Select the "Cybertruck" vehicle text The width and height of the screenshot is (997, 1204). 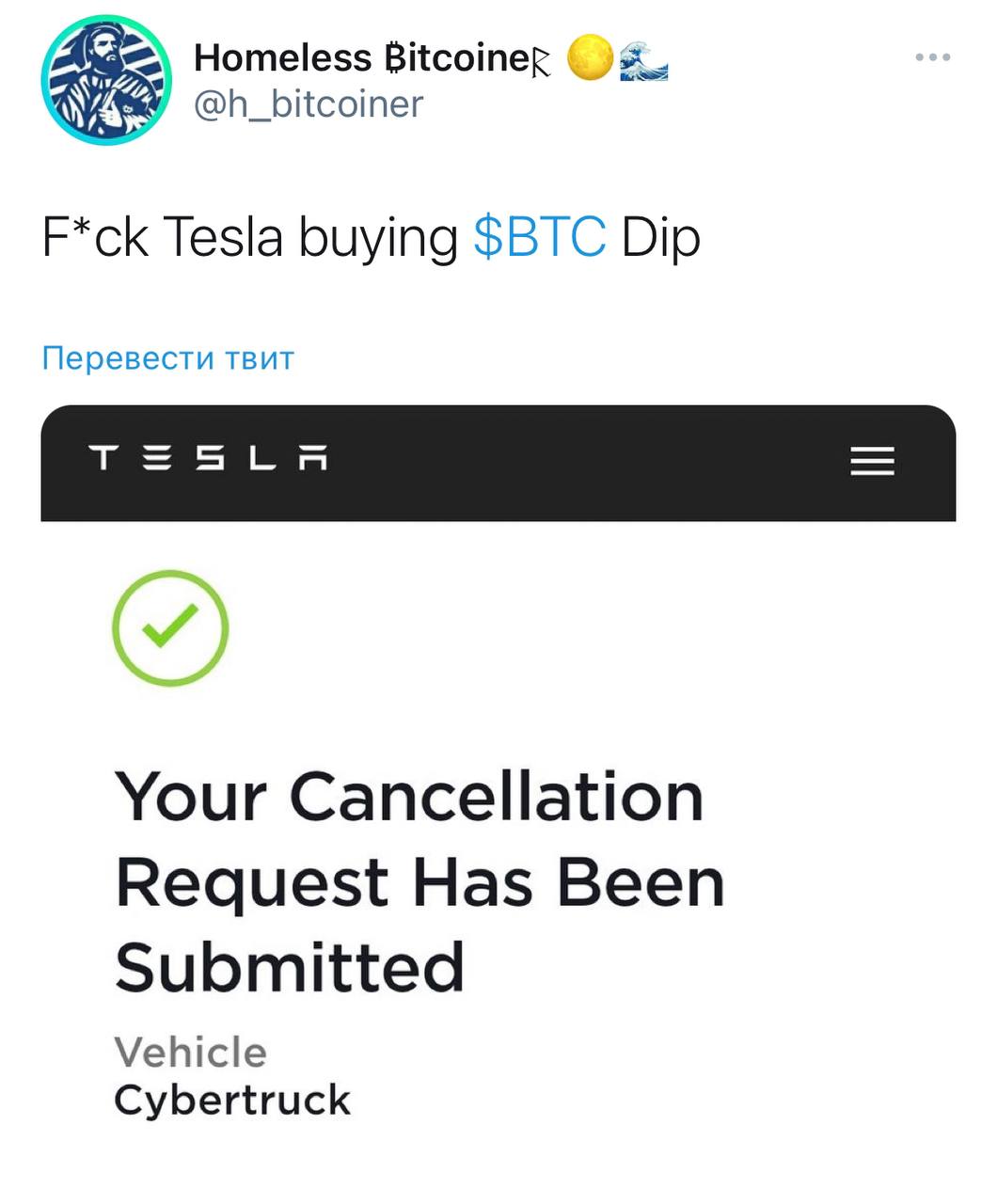tap(232, 1100)
